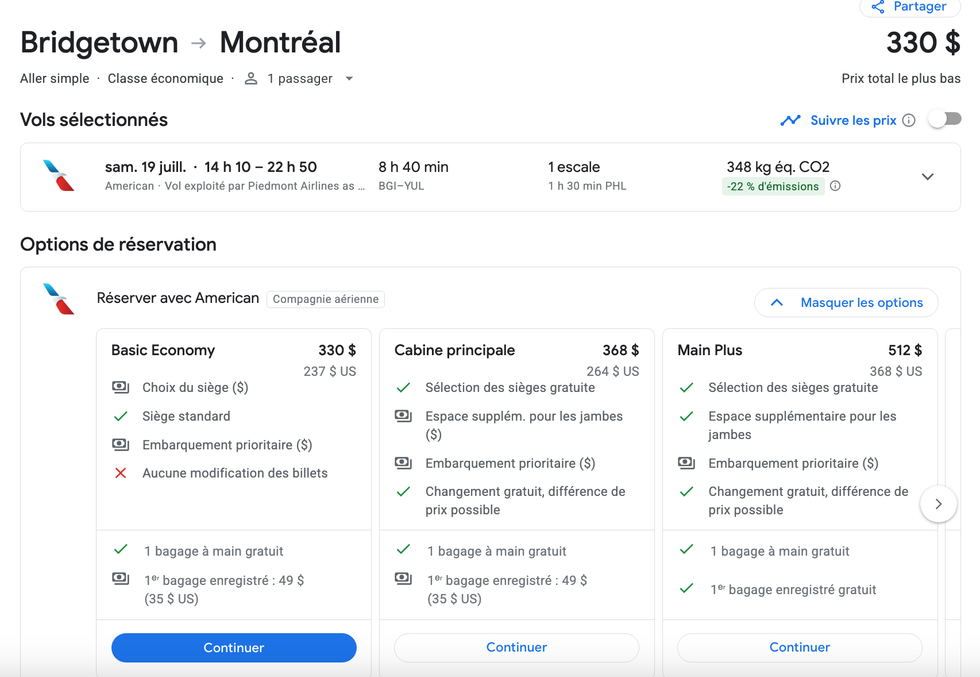Click the Partager share icon
980x677 pixels.
pos(878,7)
